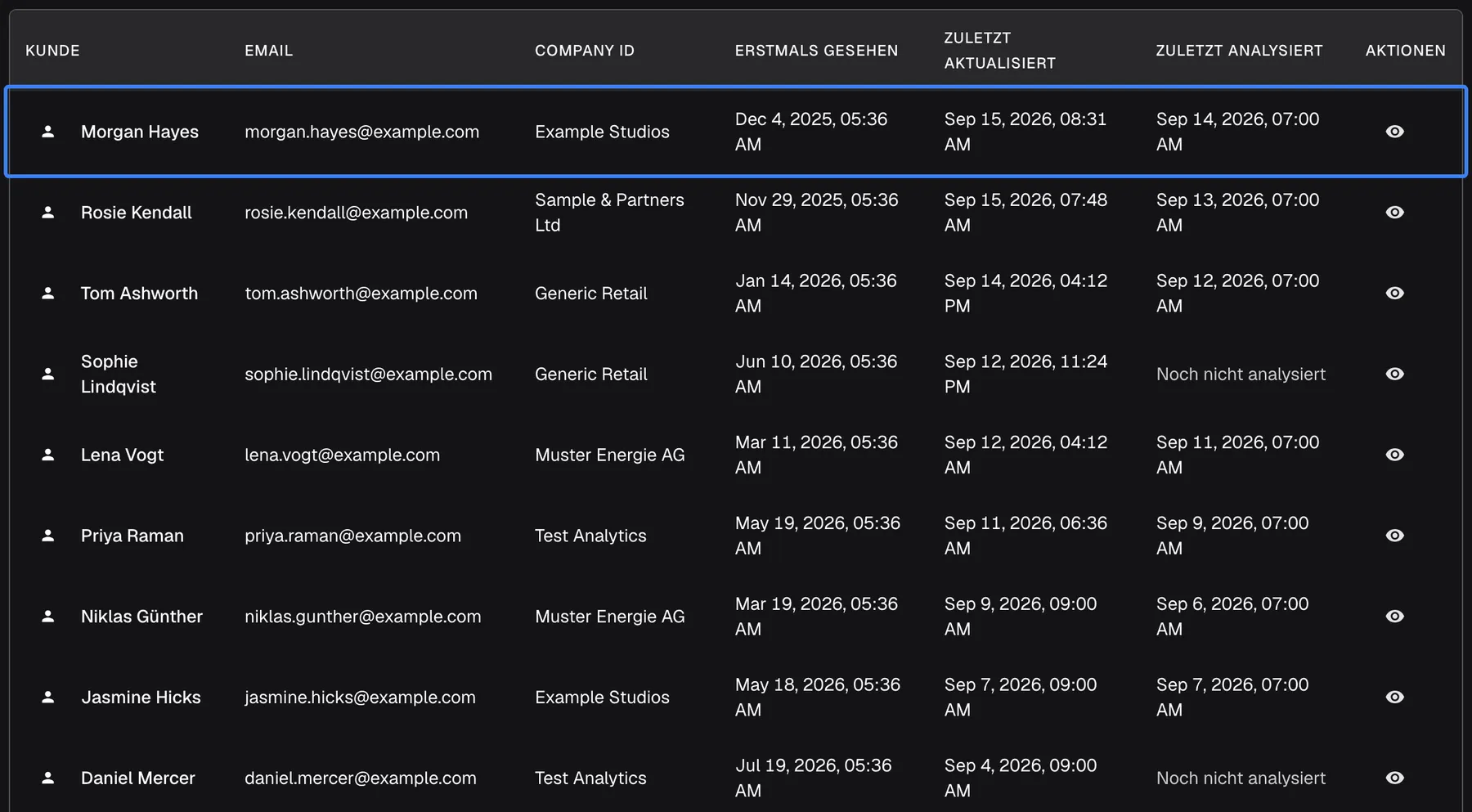
Task: Click person icon beside Sophie Lindqvist
Action: (x=48, y=374)
